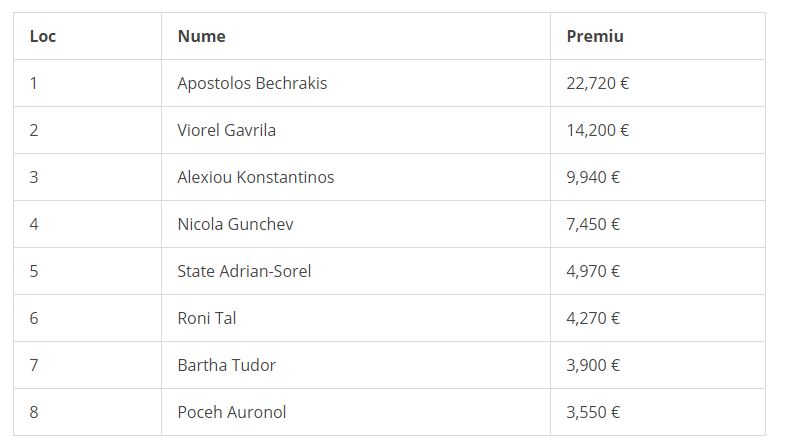The height and width of the screenshot is (442, 788).
Task: Click the Premiu column header
Action: click(x=594, y=36)
